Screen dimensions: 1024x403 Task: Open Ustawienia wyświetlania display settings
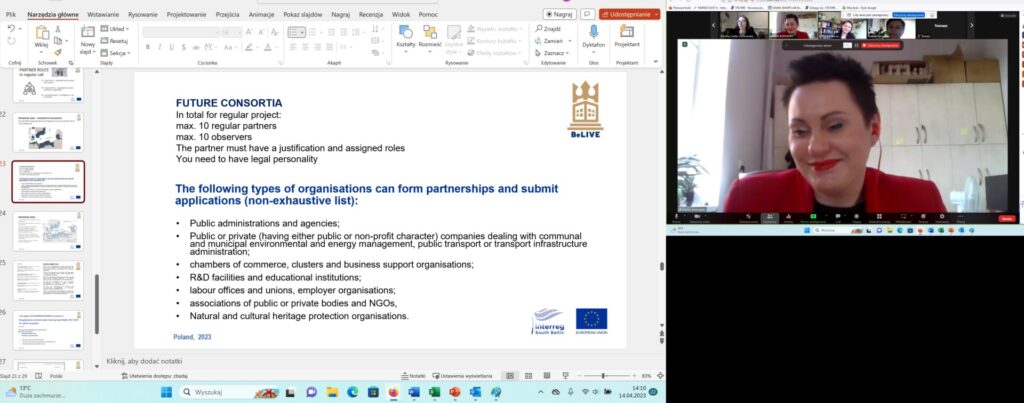tap(462, 376)
